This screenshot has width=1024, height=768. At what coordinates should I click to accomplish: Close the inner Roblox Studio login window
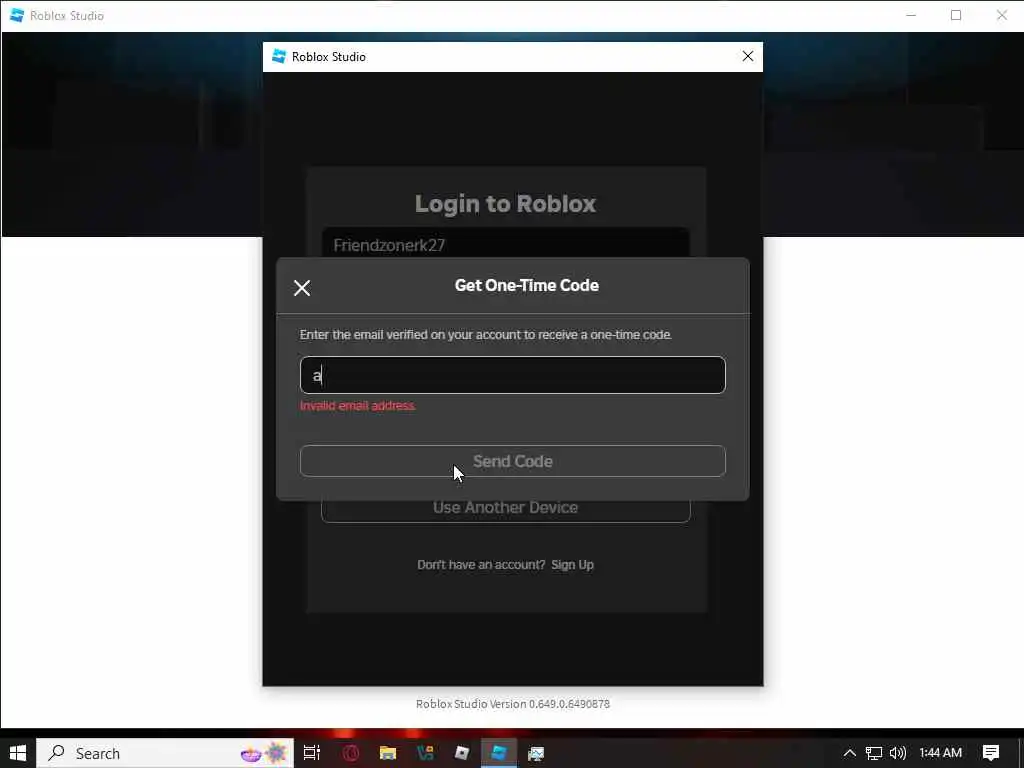pyautogui.click(x=748, y=57)
